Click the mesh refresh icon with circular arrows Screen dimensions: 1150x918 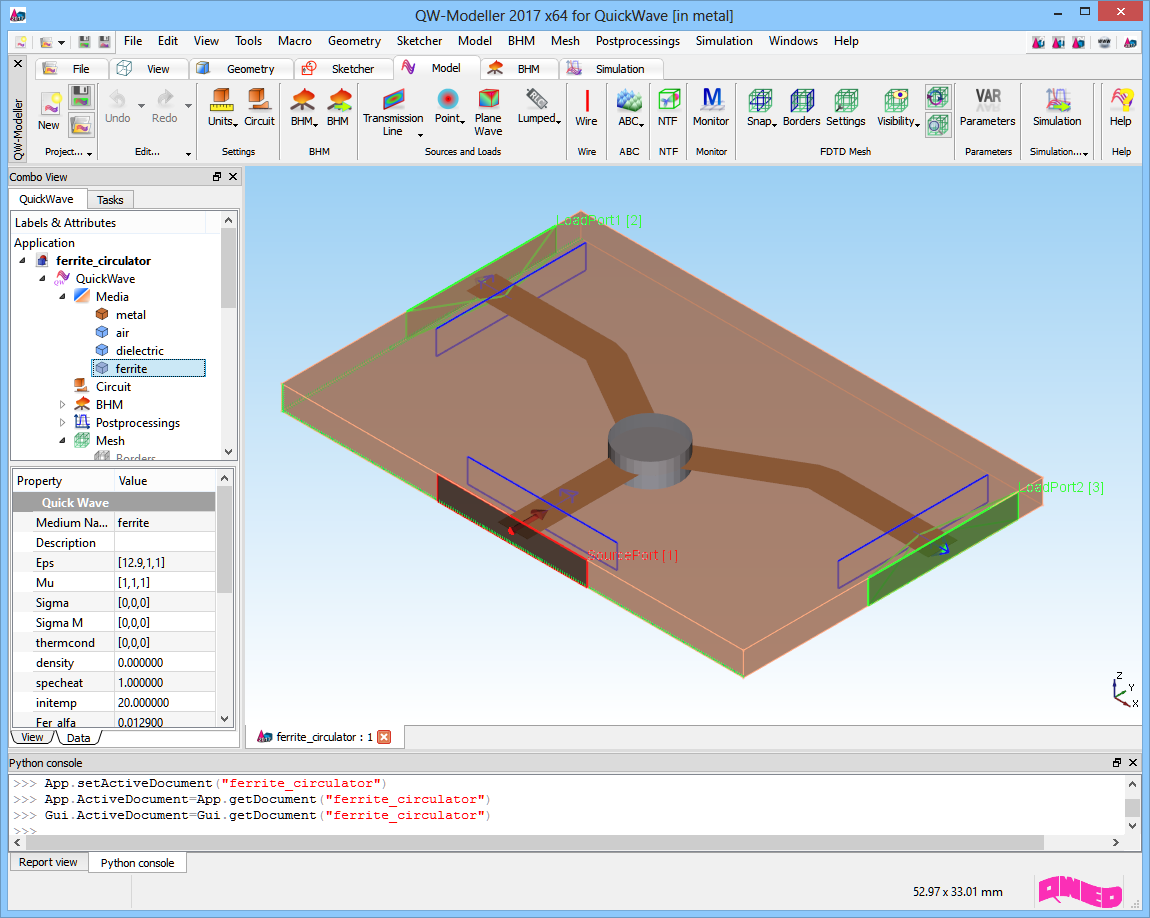(x=938, y=98)
